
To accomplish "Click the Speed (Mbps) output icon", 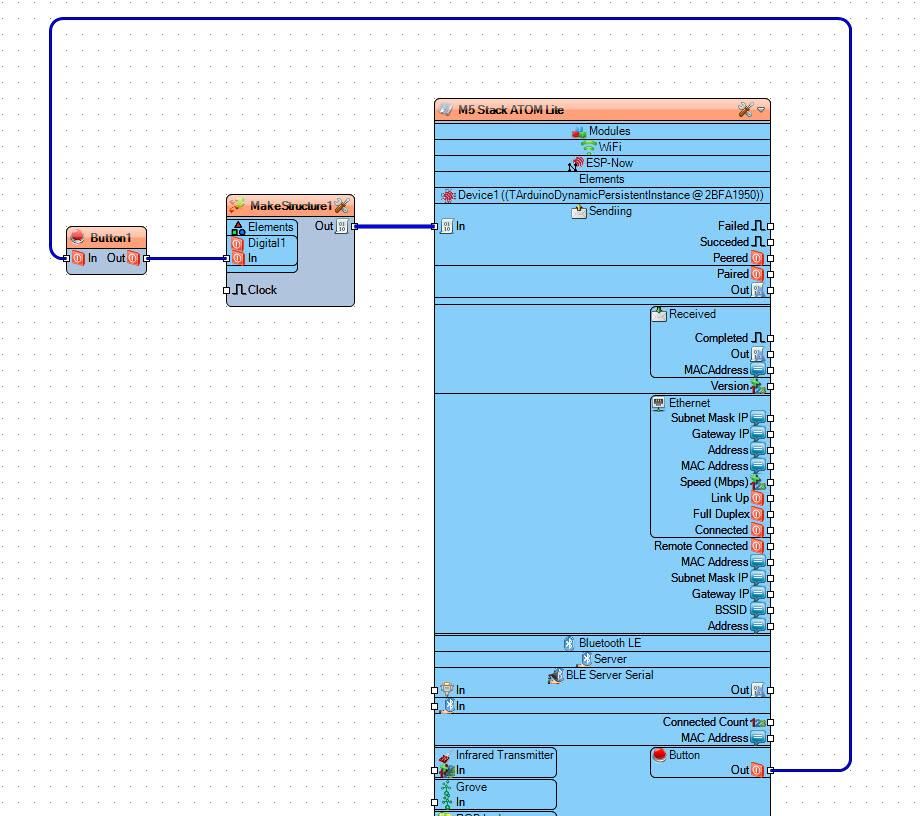I will 757,482.
